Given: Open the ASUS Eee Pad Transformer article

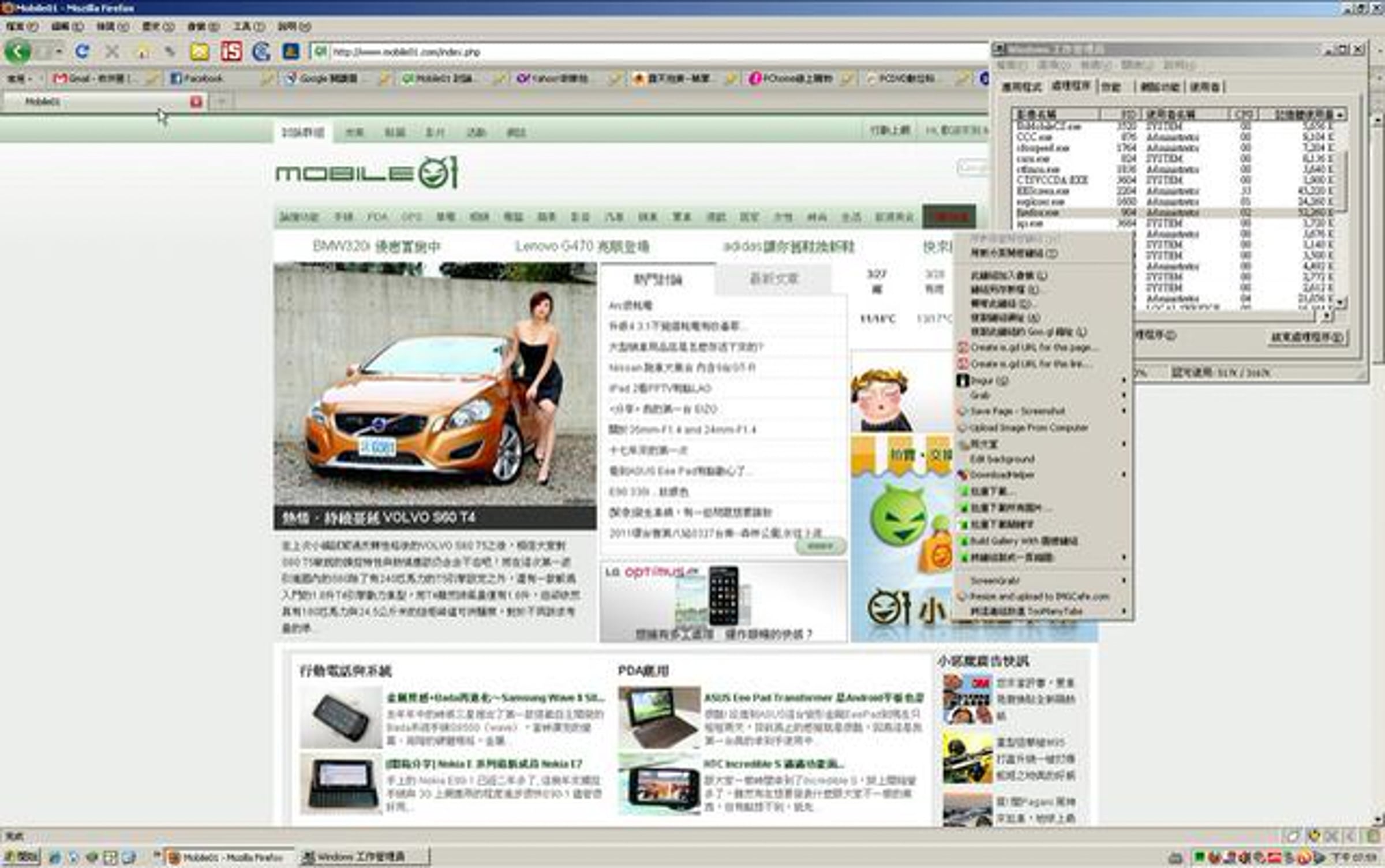Looking at the screenshot, I should tap(814, 698).
